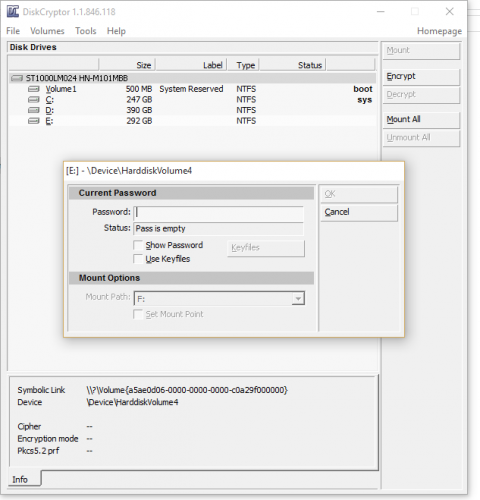Screen dimensions: 480x500
Task: Select the '390 GB' size cell
Action: tap(139, 110)
